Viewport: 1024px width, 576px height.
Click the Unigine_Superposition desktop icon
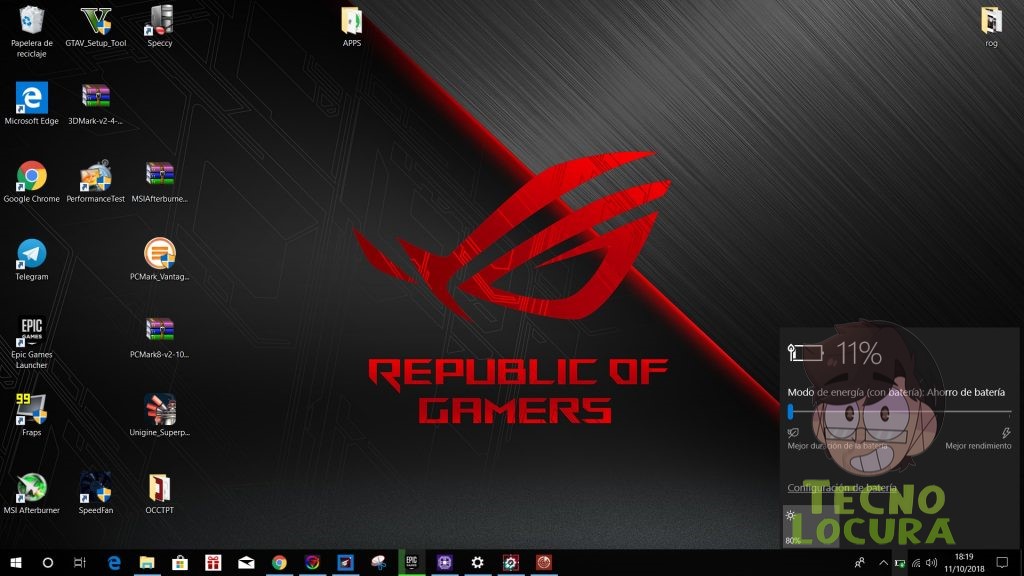pyautogui.click(x=159, y=415)
